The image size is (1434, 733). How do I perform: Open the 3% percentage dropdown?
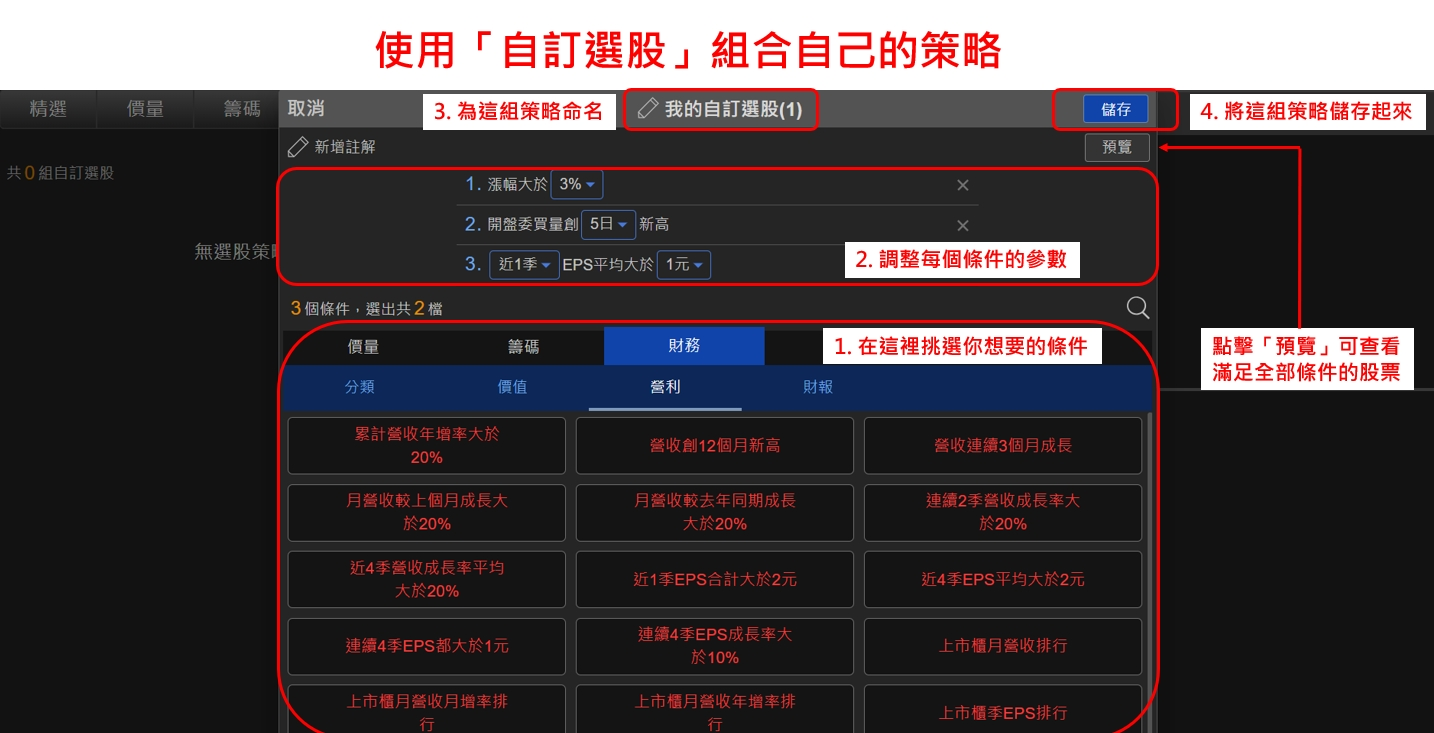pos(577,185)
